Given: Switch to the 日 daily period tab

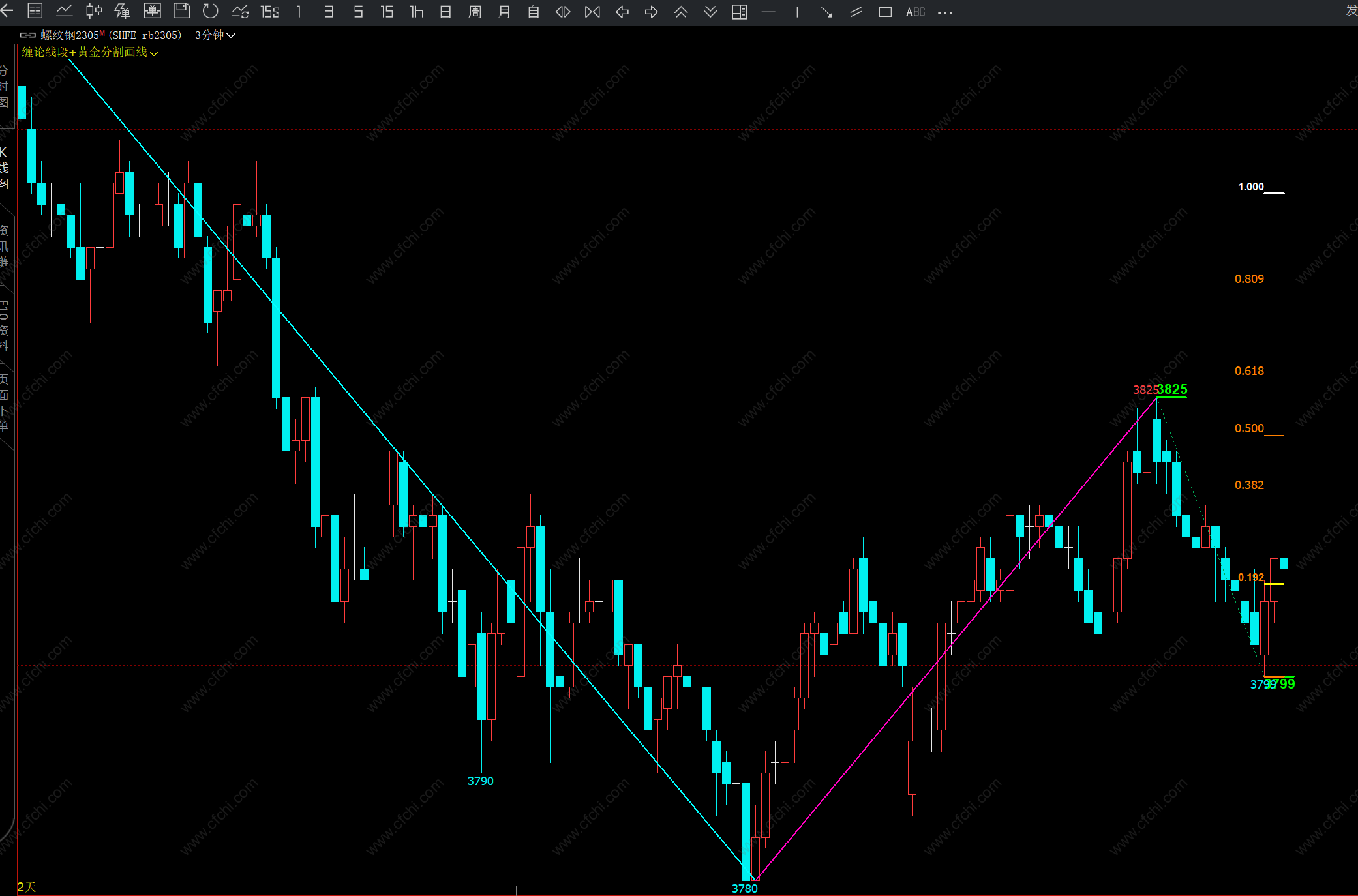Looking at the screenshot, I should [445, 12].
